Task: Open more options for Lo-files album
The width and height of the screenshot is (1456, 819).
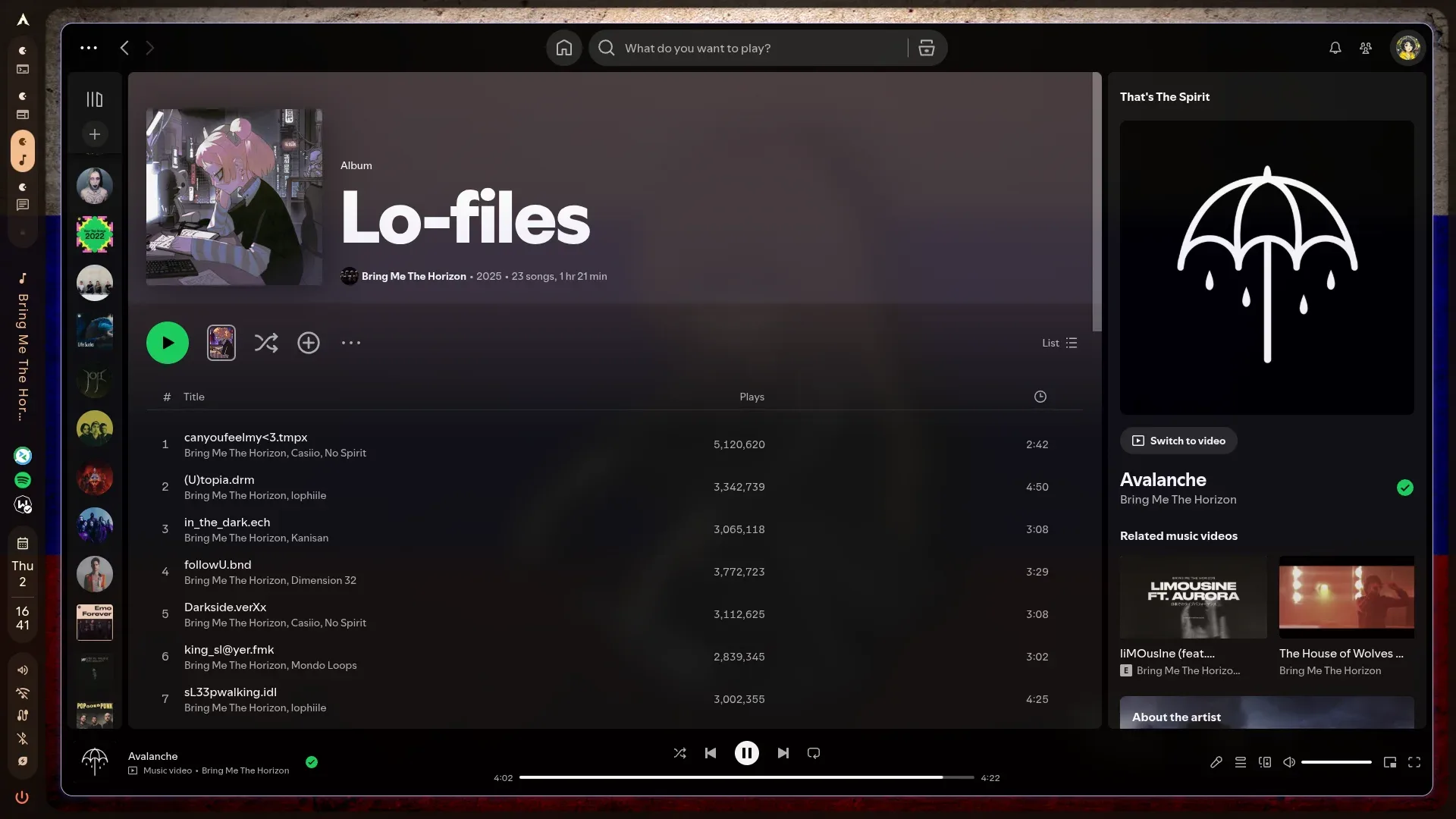Action: (351, 343)
